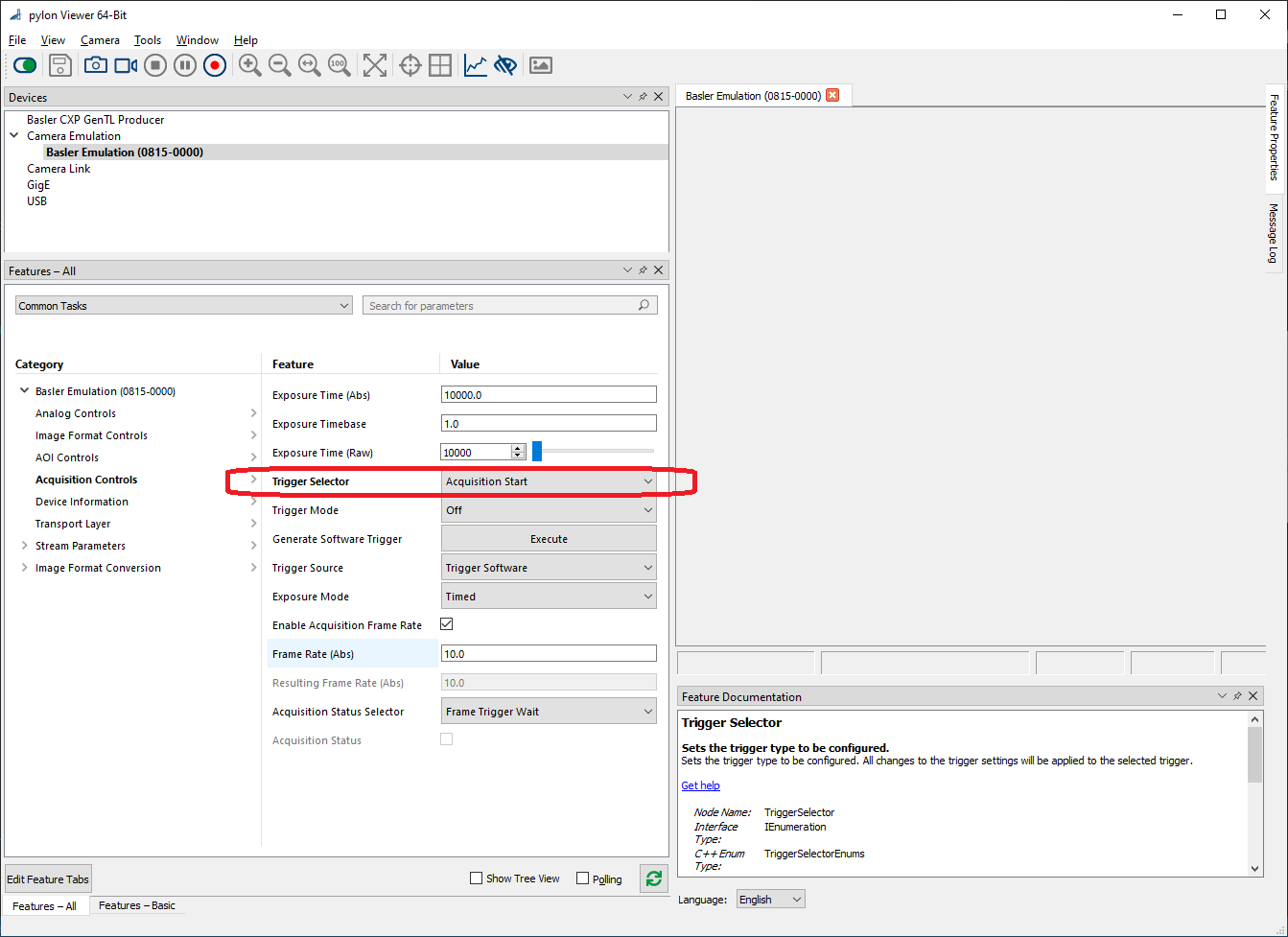Click the Devices panel pin icon
The image size is (1288, 937).
coord(644,97)
